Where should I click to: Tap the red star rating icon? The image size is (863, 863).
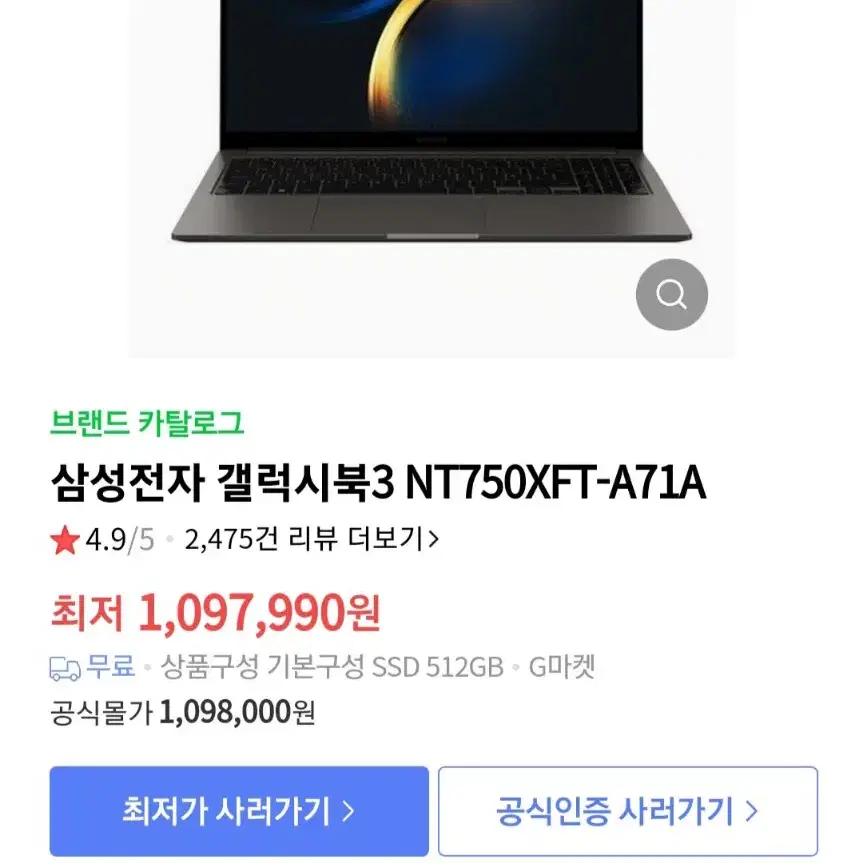[65, 540]
